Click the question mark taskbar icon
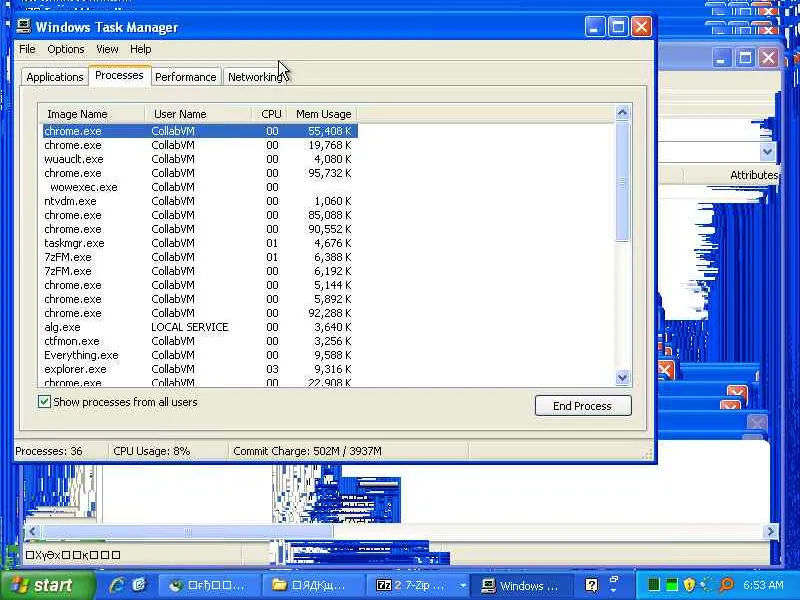The image size is (800, 600). (591, 585)
